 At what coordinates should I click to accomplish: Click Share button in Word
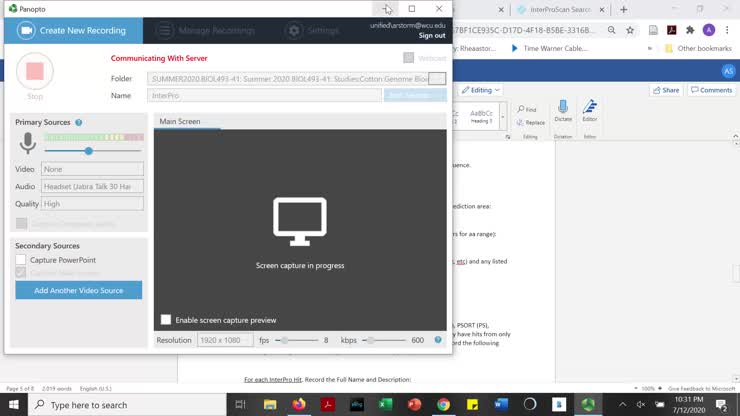tap(666, 90)
